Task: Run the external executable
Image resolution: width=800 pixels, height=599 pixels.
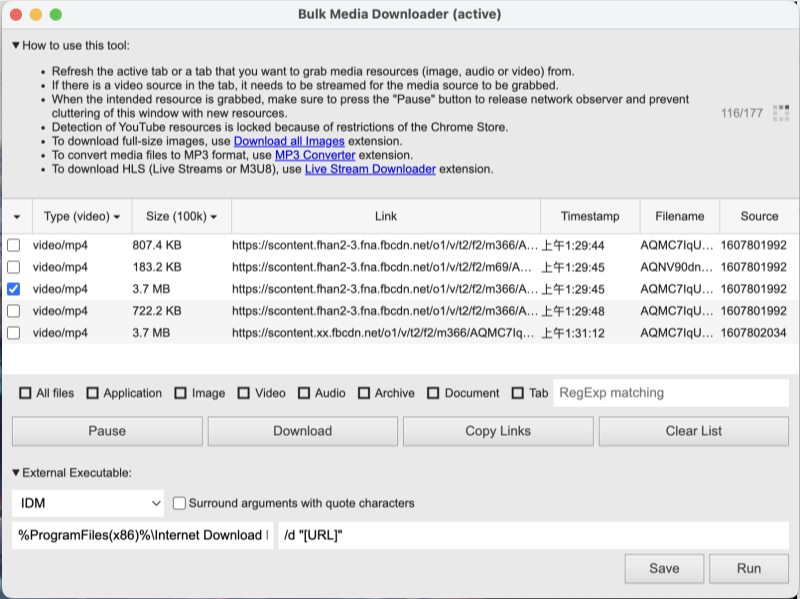Action: click(749, 568)
